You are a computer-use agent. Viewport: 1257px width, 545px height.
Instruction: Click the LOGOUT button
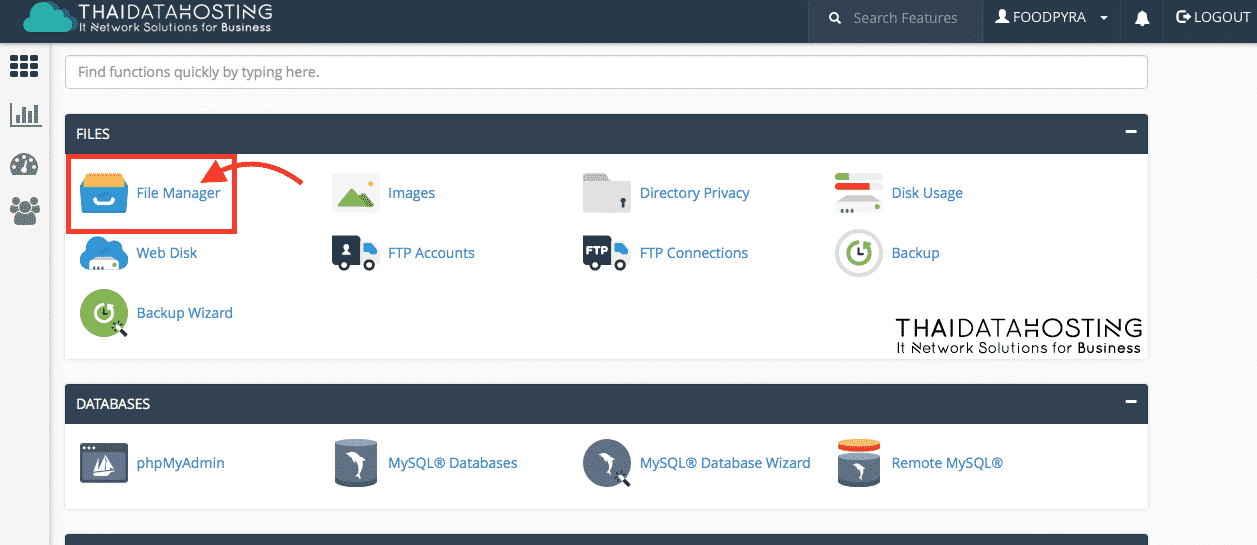[x=1213, y=18]
